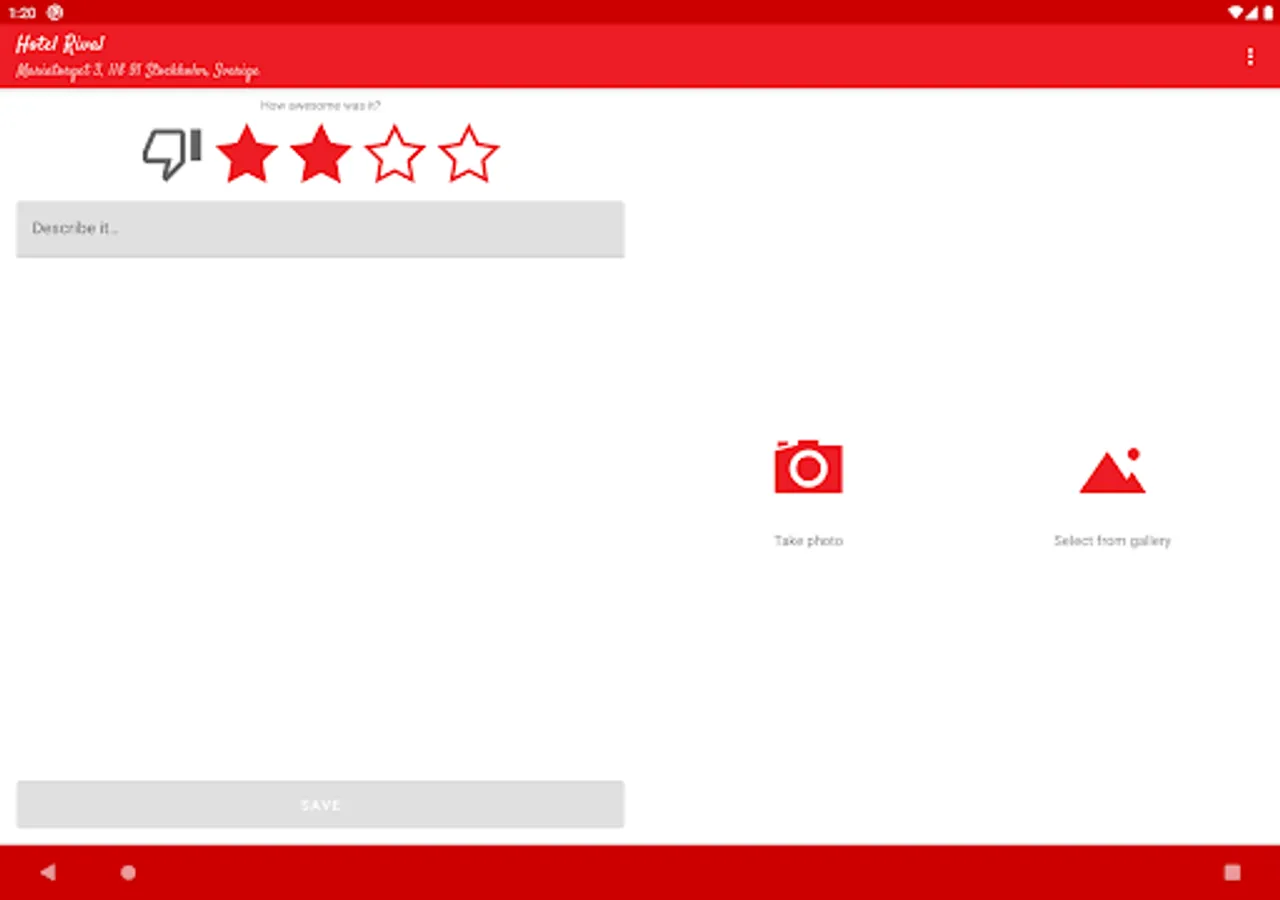Set rating to the fourth star

tap(469, 154)
